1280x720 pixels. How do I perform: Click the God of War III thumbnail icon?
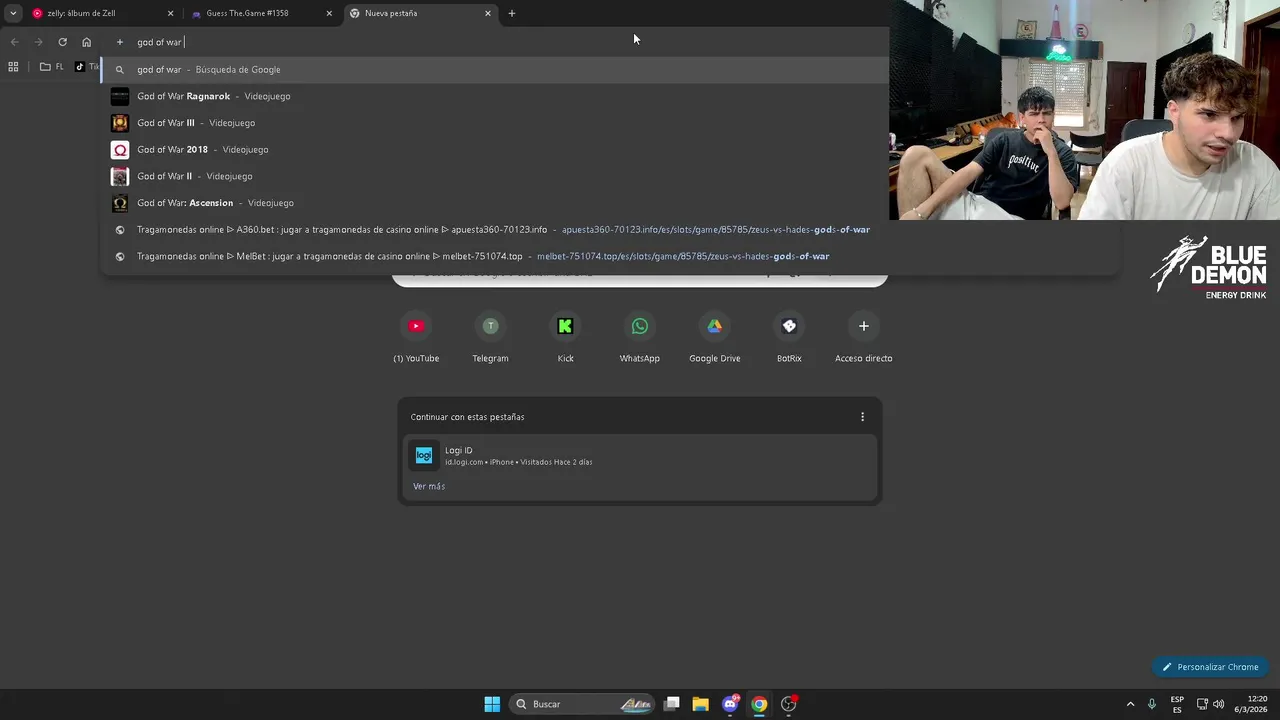pyautogui.click(x=120, y=123)
